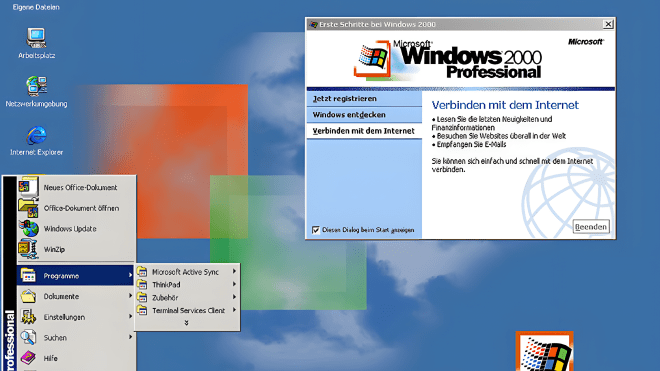Click the Windows Update globe icon
Screen dimensions: 660x371
[x=28, y=229]
